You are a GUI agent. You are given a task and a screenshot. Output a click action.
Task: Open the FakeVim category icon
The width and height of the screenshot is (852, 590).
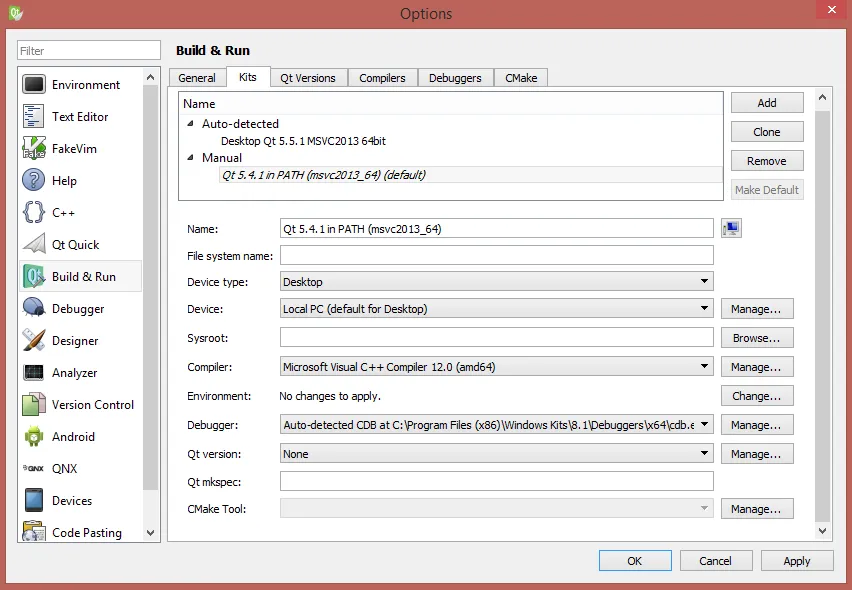click(34, 148)
